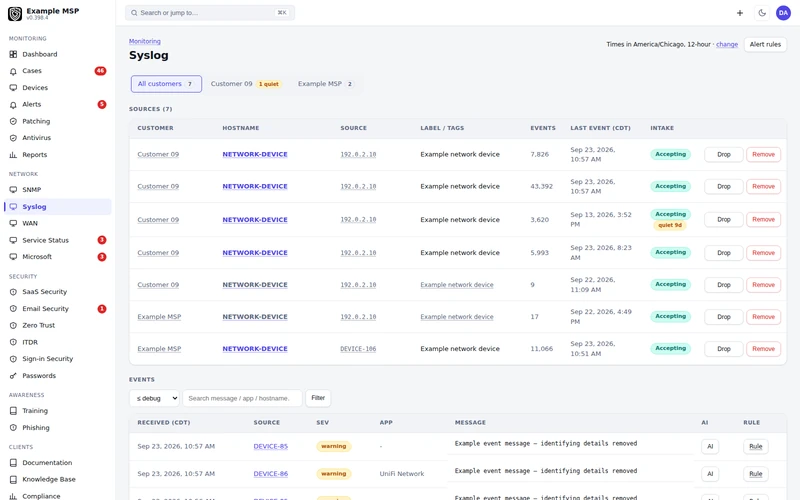The width and height of the screenshot is (800, 500).
Task: Click the Monitoring breadcrumb link
Action: pyautogui.click(x=144, y=41)
